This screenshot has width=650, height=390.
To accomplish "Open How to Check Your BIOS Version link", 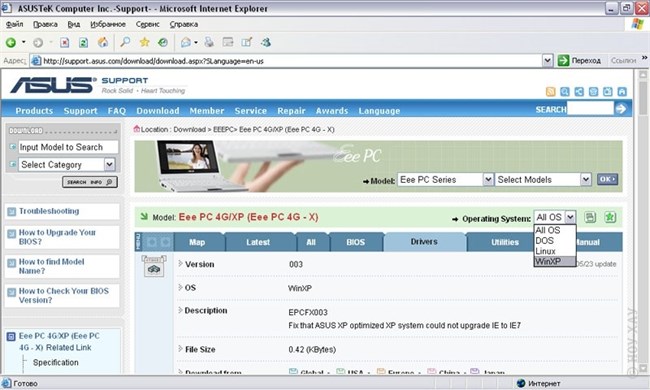I will pyautogui.click(x=63, y=296).
